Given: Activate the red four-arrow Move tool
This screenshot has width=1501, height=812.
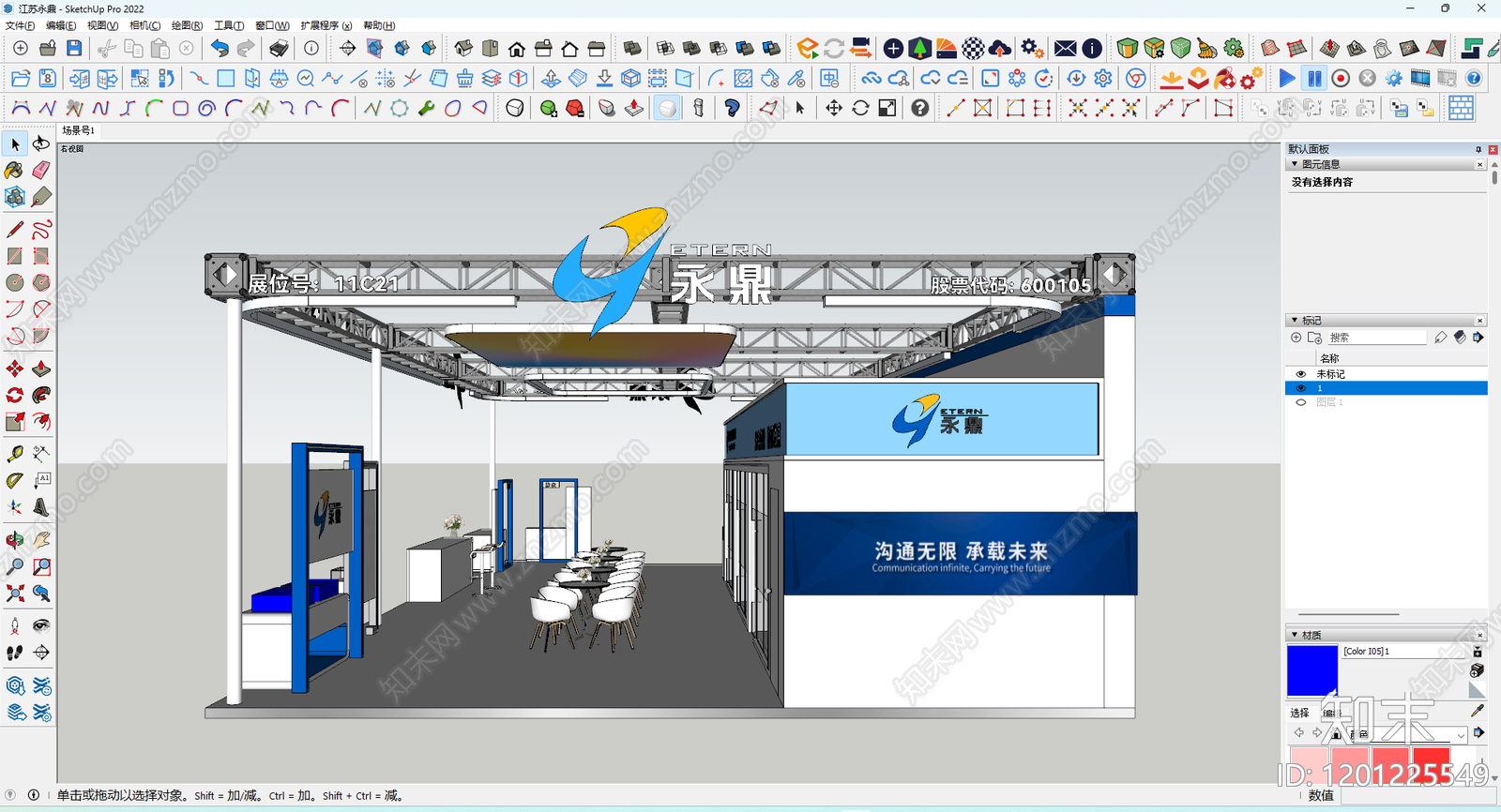Looking at the screenshot, I should pyautogui.click(x=15, y=368).
